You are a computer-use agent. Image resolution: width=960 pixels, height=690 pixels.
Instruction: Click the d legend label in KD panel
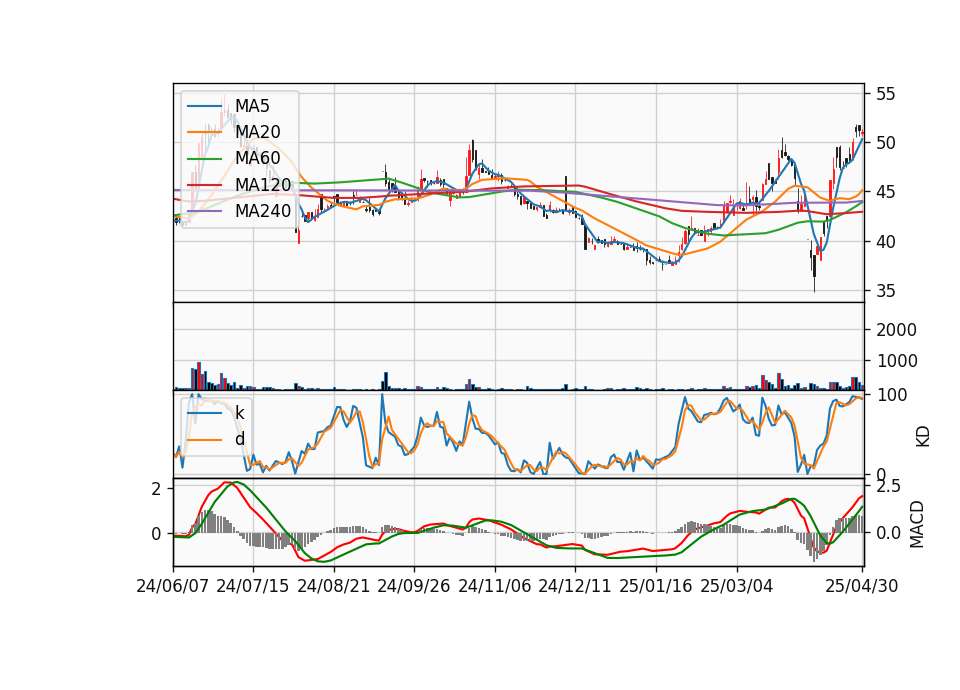pos(240,439)
